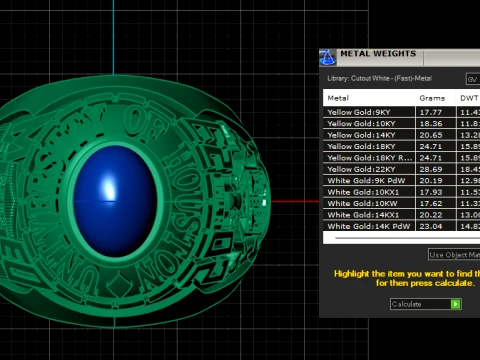Viewport: 480px width, 360px height.
Task: Select the Yellow Gold:14KY row
Action: 401,135
